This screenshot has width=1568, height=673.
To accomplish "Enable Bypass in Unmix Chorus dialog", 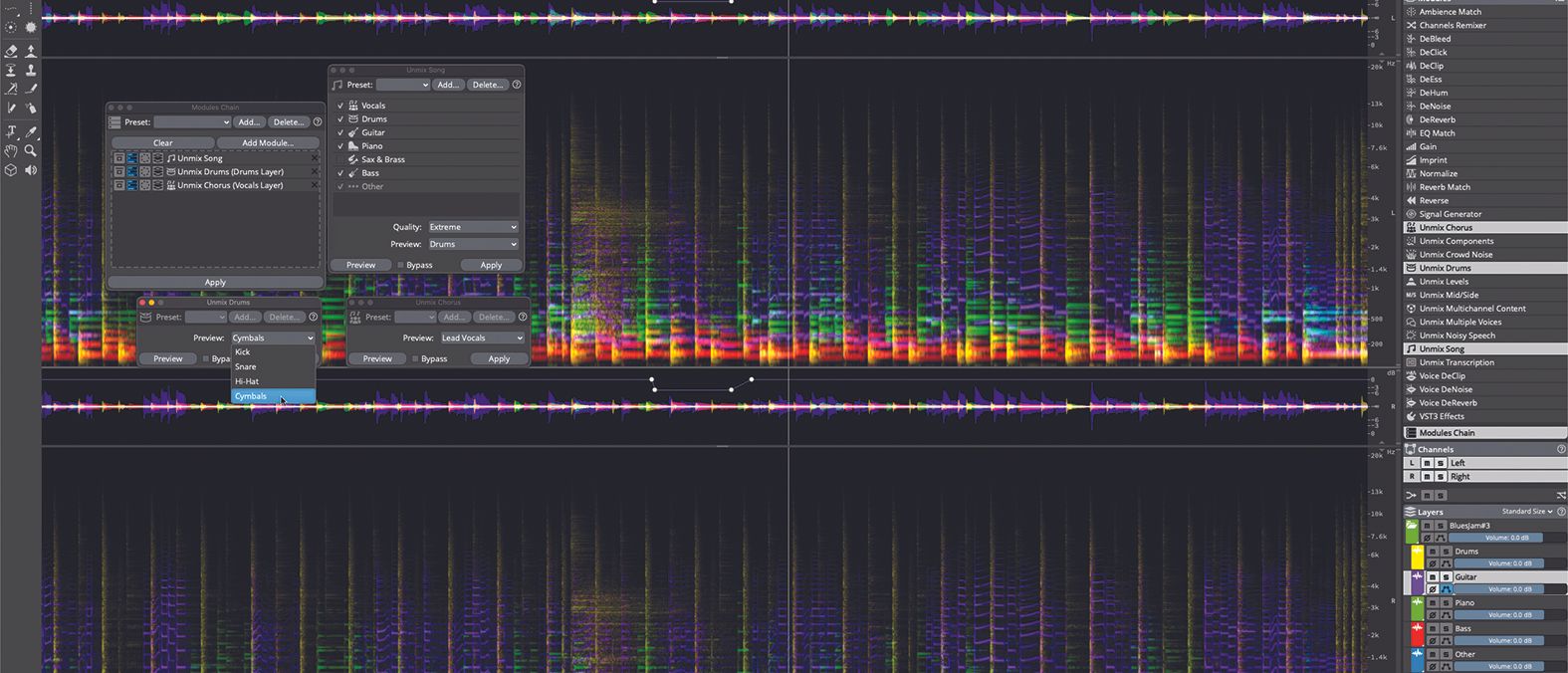I will [x=415, y=358].
